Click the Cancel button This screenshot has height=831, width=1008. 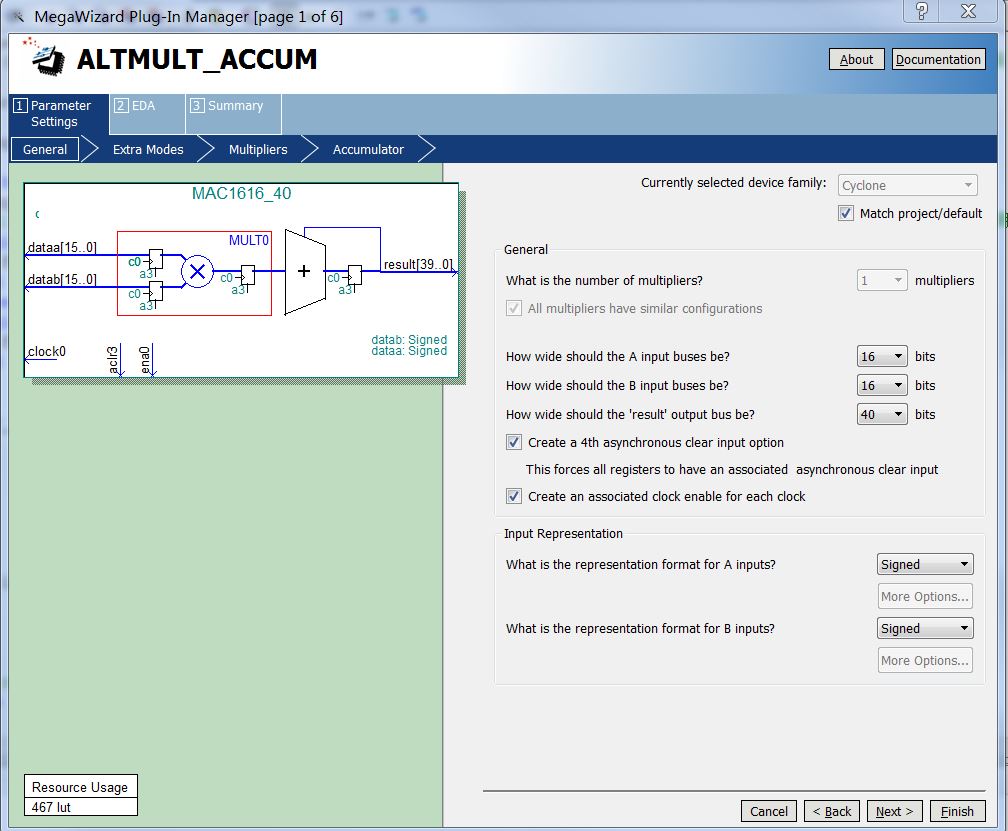click(x=769, y=811)
